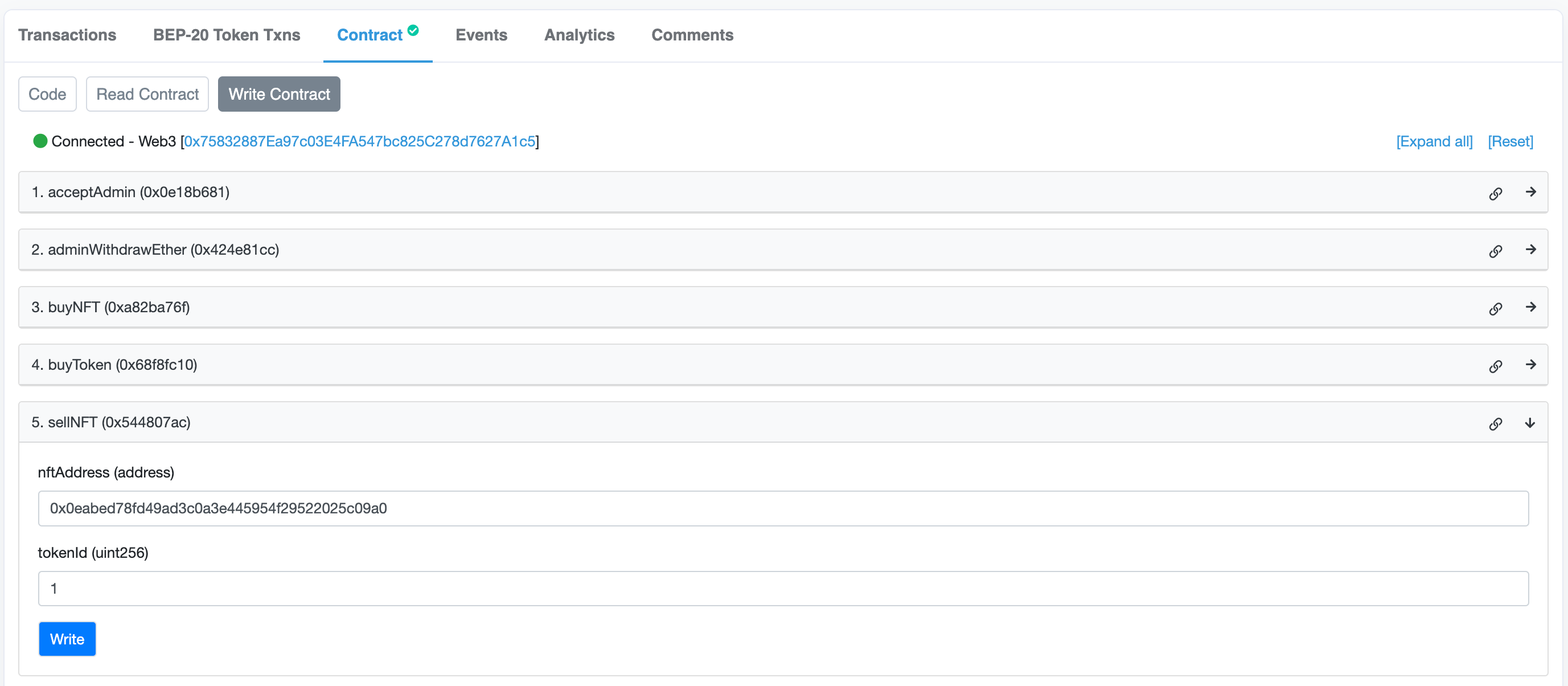Click the Reset link
Screen dimensions: 1568x686
[1510, 141]
